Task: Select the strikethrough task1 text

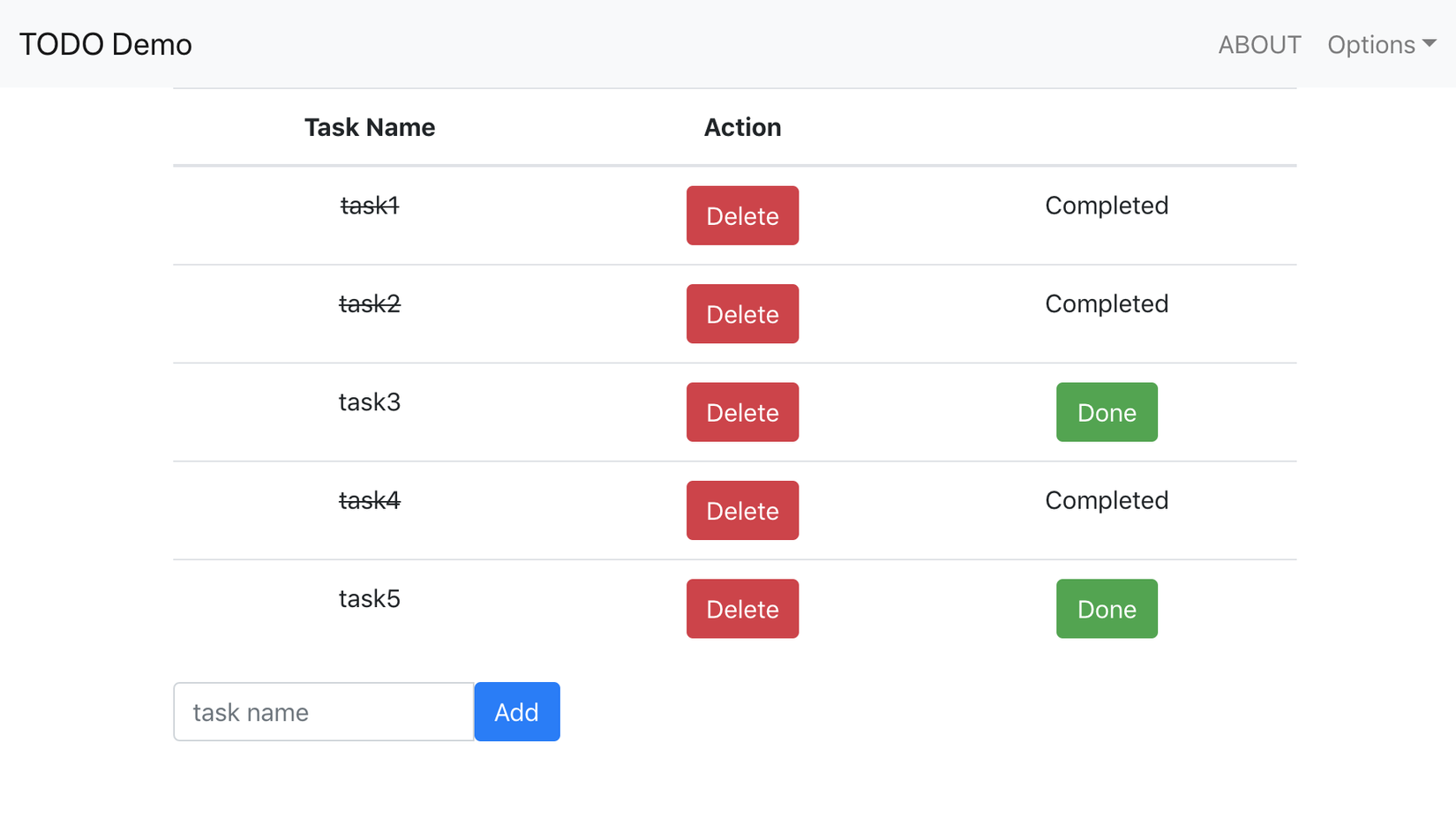Action: [370, 206]
